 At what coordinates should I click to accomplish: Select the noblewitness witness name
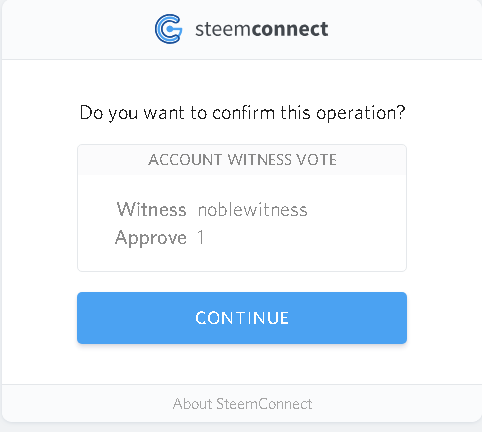253,210
